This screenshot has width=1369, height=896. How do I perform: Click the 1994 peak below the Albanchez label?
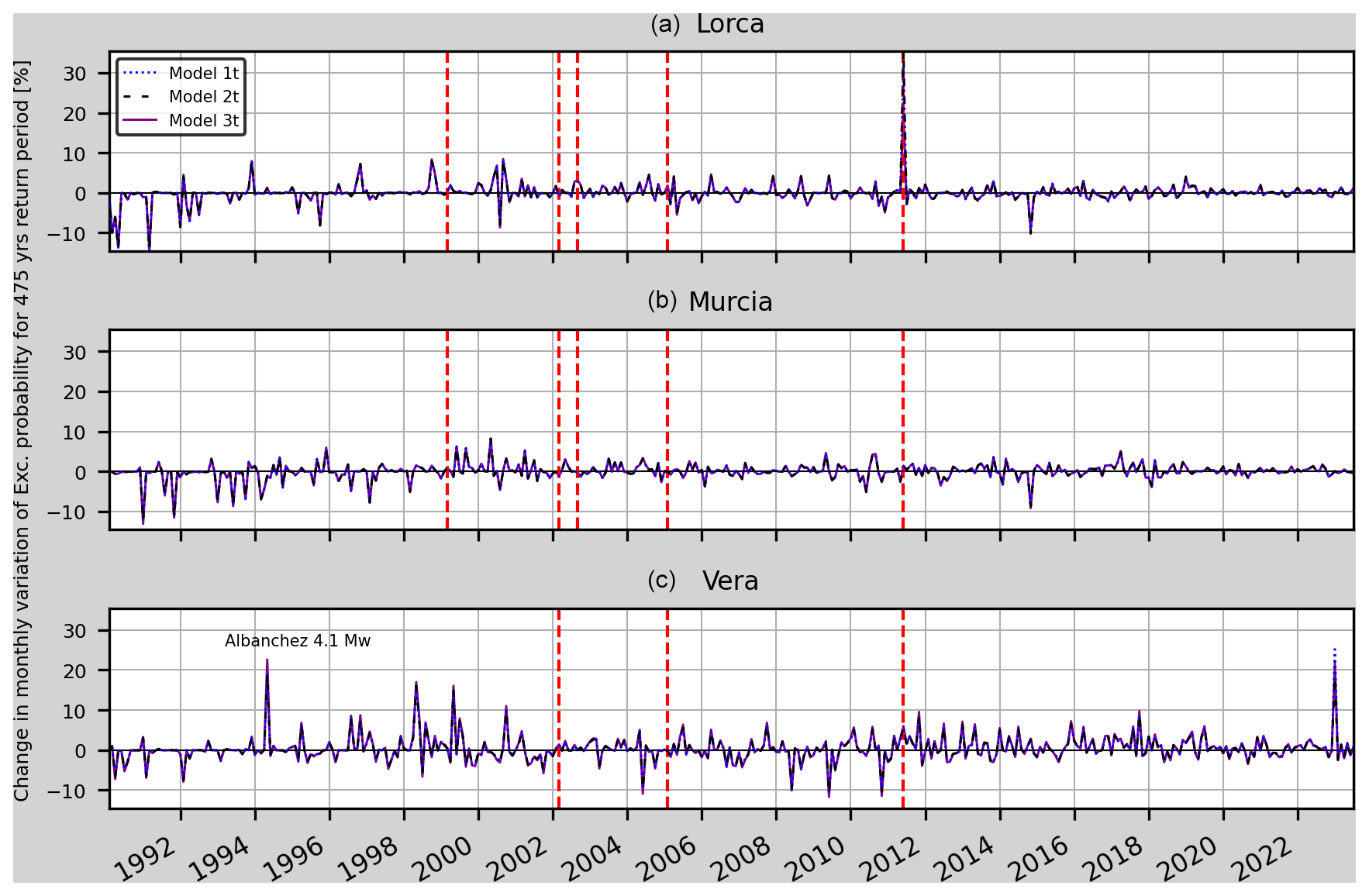coord(267,661)
